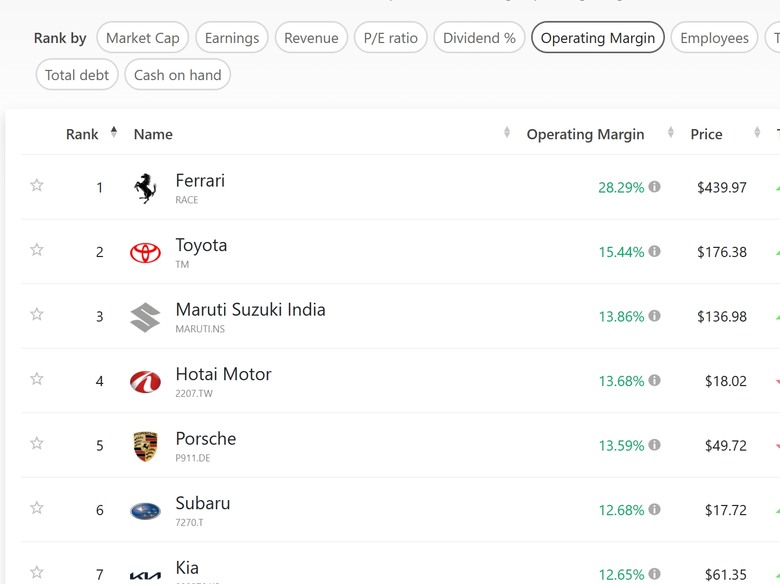The width and height of the screenshot is (780, 584).
Task: Click the Subaru logo icon
Action: coord(145,511)
